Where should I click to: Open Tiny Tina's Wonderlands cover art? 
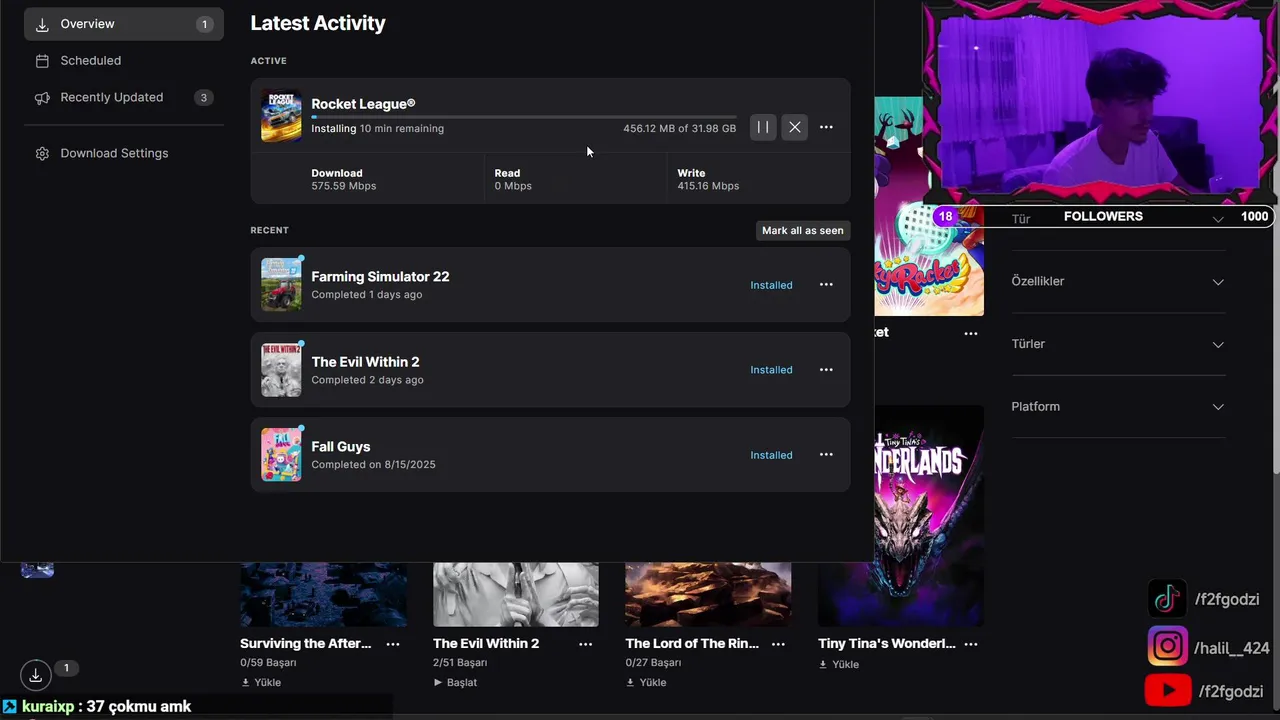point(929,515)
